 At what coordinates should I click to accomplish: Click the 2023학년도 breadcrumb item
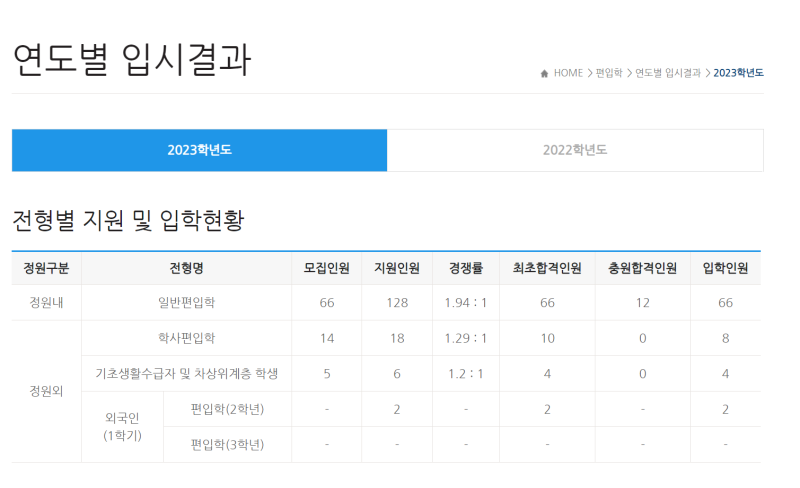[x=738, y=73]
